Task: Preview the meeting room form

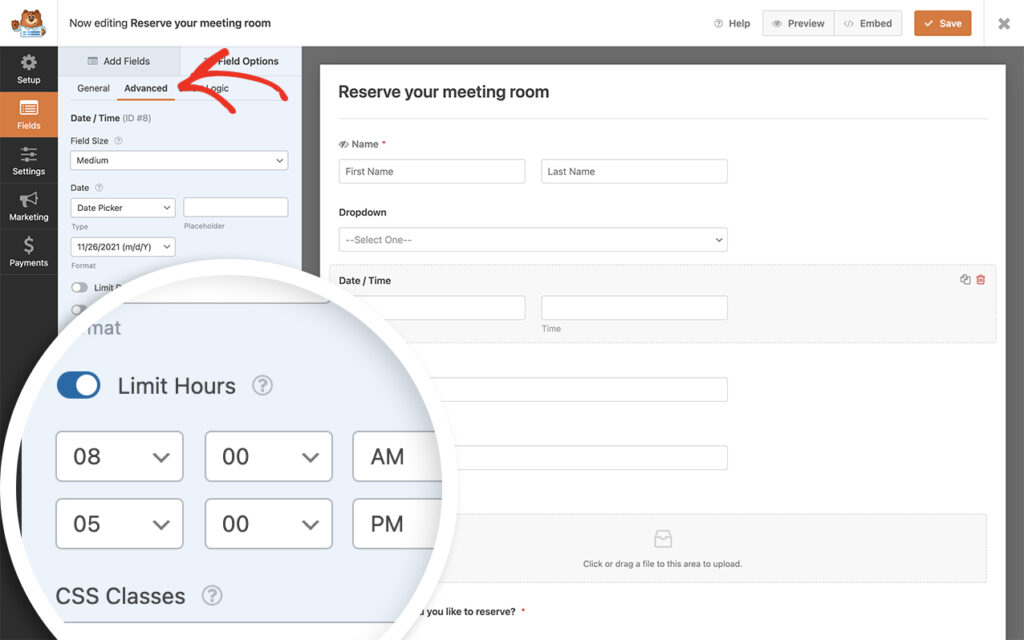Action: (x=797, y=22)
